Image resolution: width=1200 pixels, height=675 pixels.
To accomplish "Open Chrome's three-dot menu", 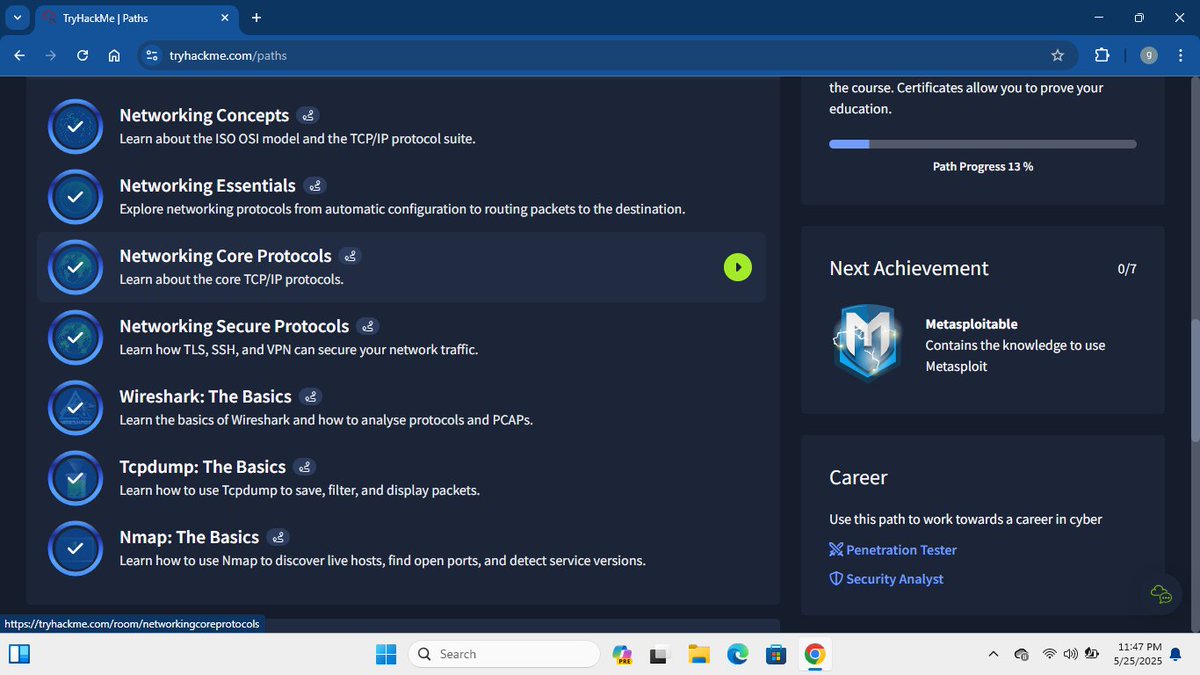I will [1181, 55].
